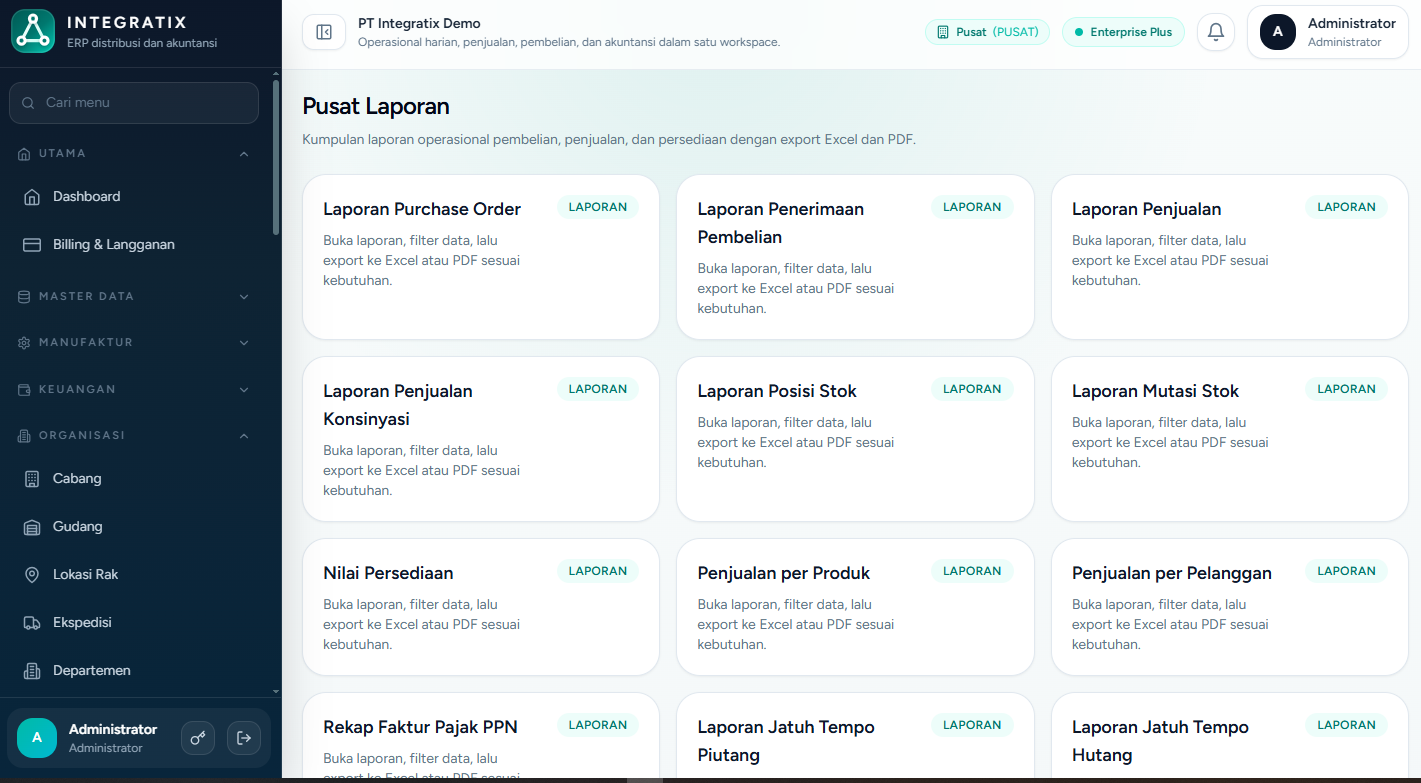Open the Laporan Posisi Stok card

855,439
